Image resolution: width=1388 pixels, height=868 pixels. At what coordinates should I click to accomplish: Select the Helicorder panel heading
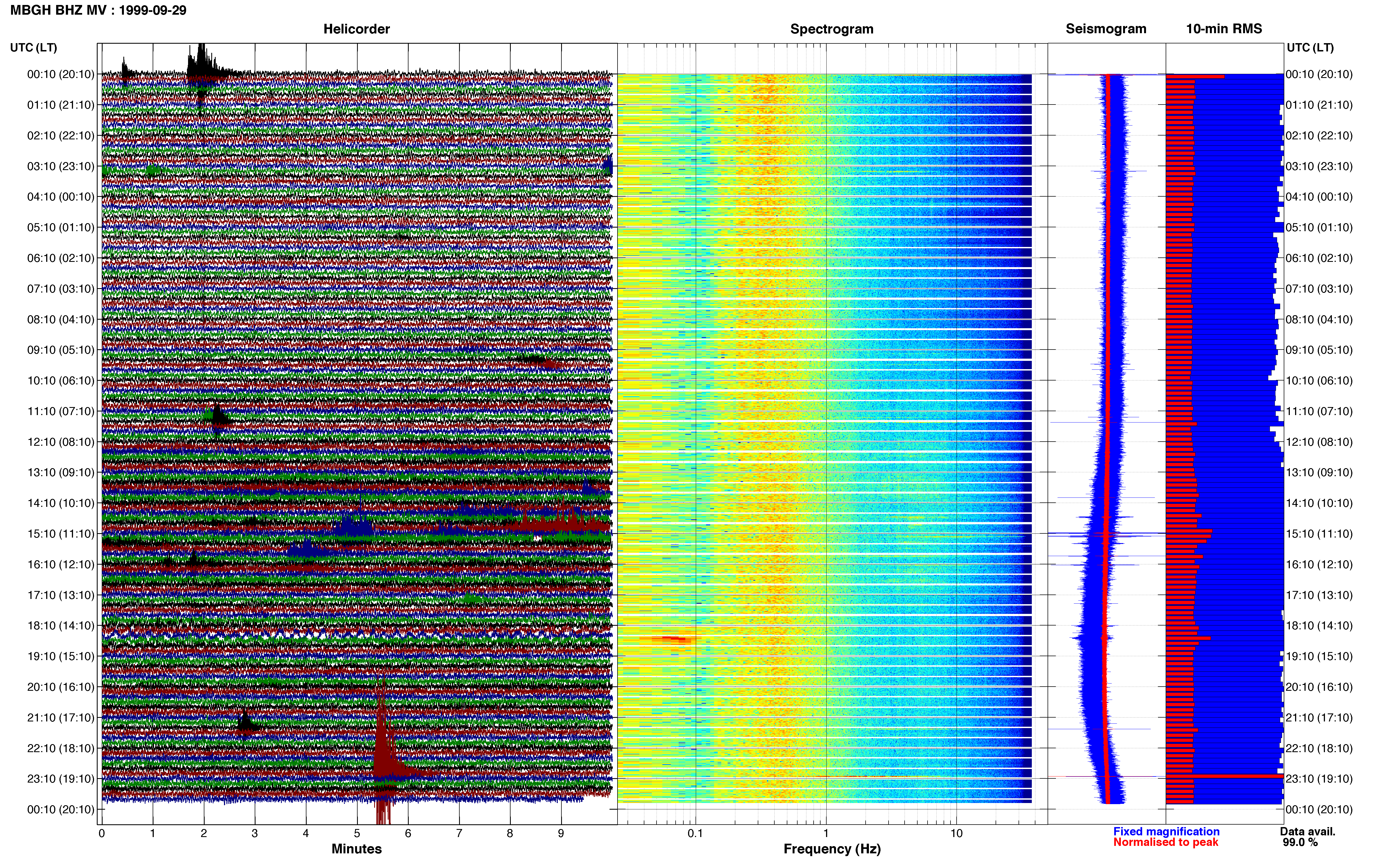click(356, 29)
